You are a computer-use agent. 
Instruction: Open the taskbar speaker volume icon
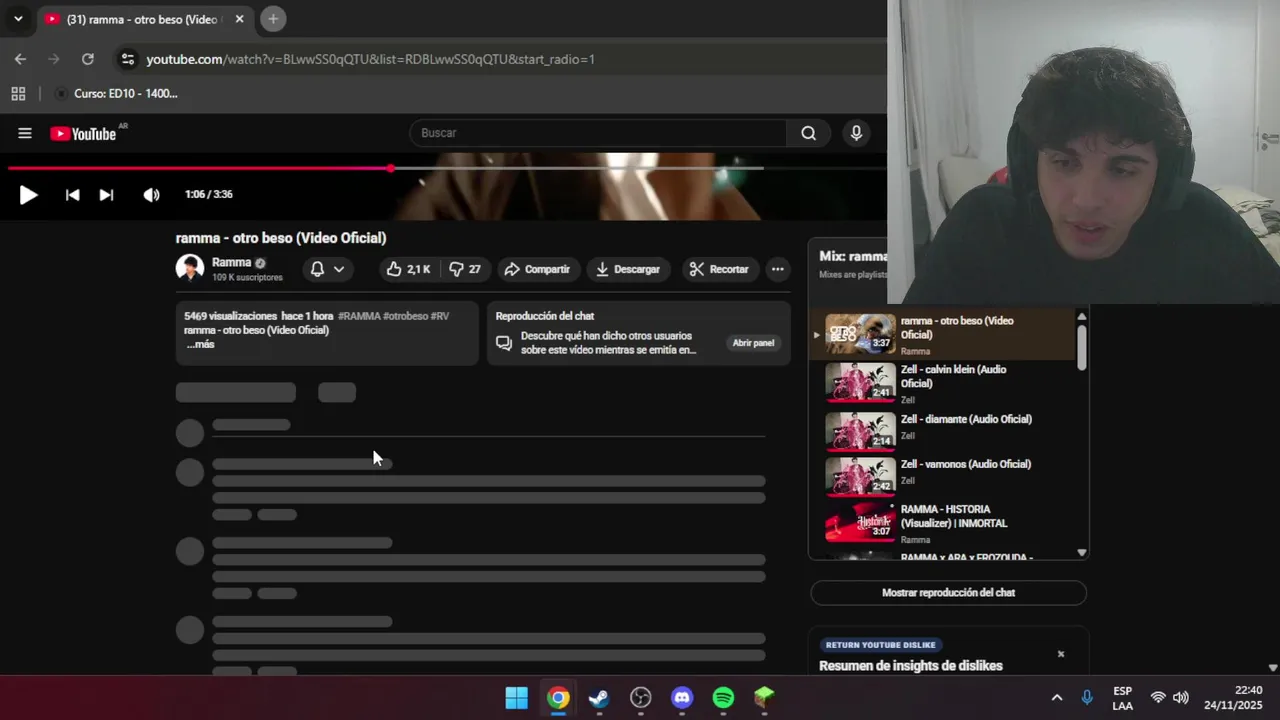pos(1181,698)
